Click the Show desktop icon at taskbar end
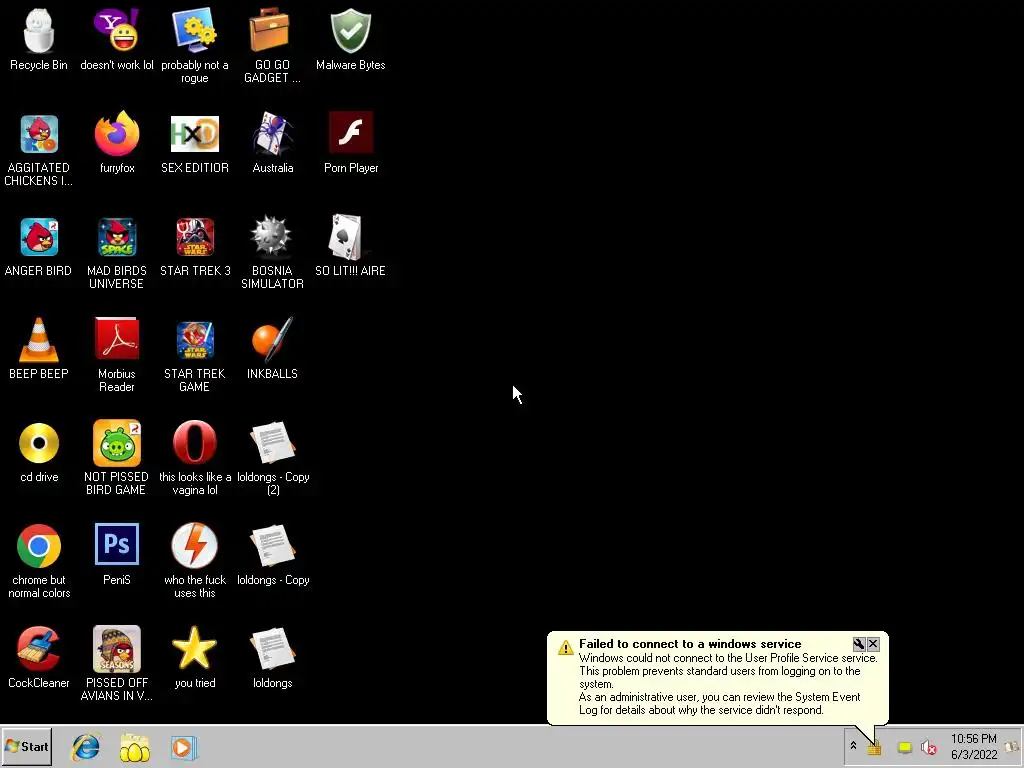This screenshot has height=768, width=1024. click(x=1013, y=746)
